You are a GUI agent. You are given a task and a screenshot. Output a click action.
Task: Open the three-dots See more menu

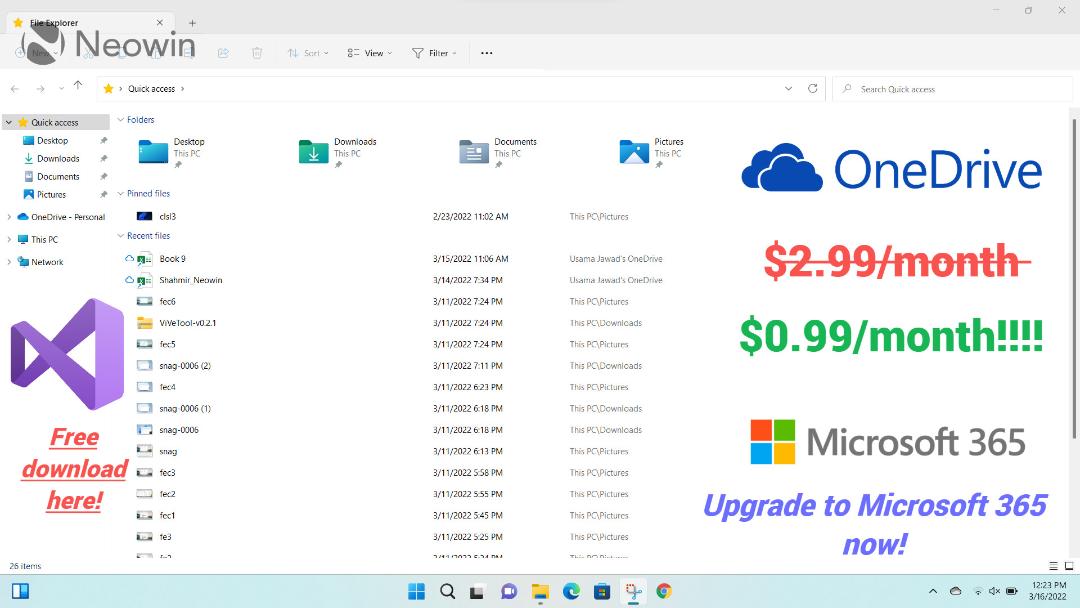tap(486, 53)
